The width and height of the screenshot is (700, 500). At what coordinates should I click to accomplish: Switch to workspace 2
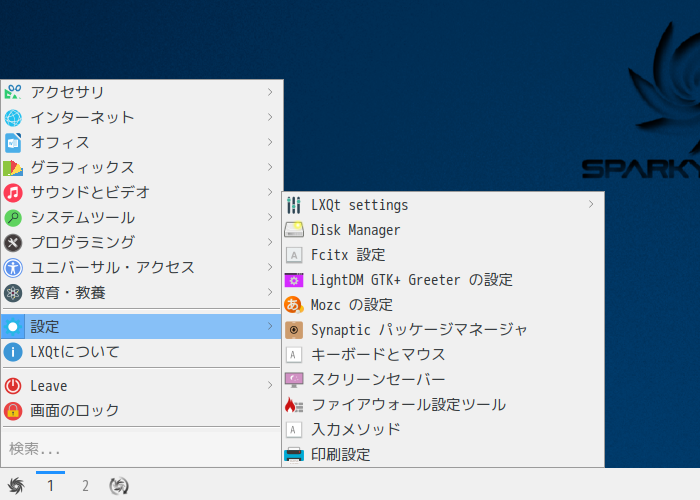tap(85, 485)
